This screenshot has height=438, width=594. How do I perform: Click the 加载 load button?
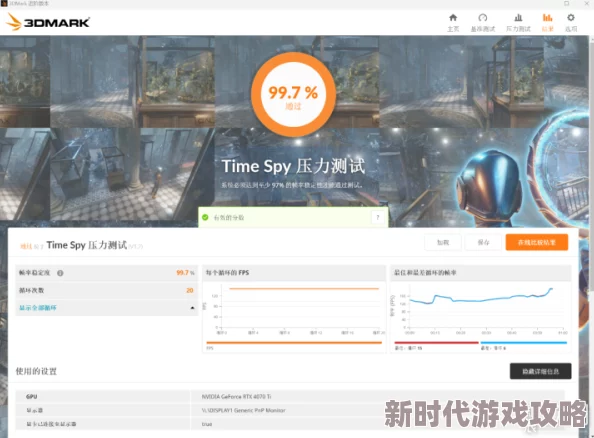coord(443,242)
